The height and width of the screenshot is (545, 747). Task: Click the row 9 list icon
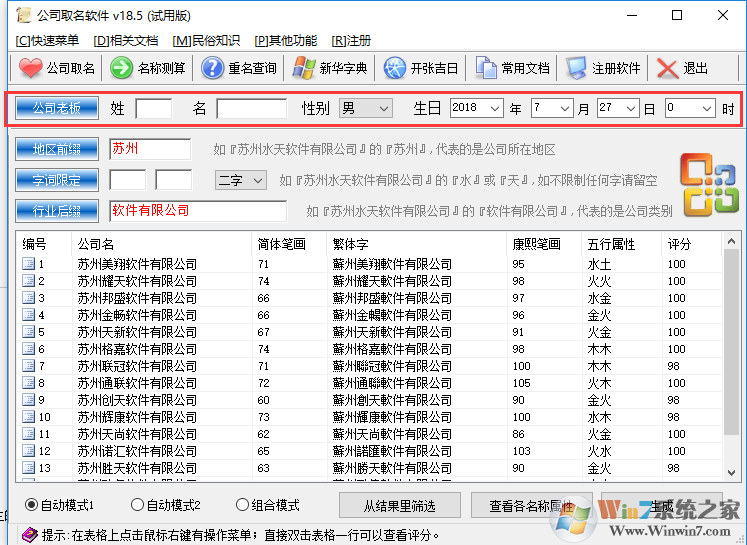28,400
